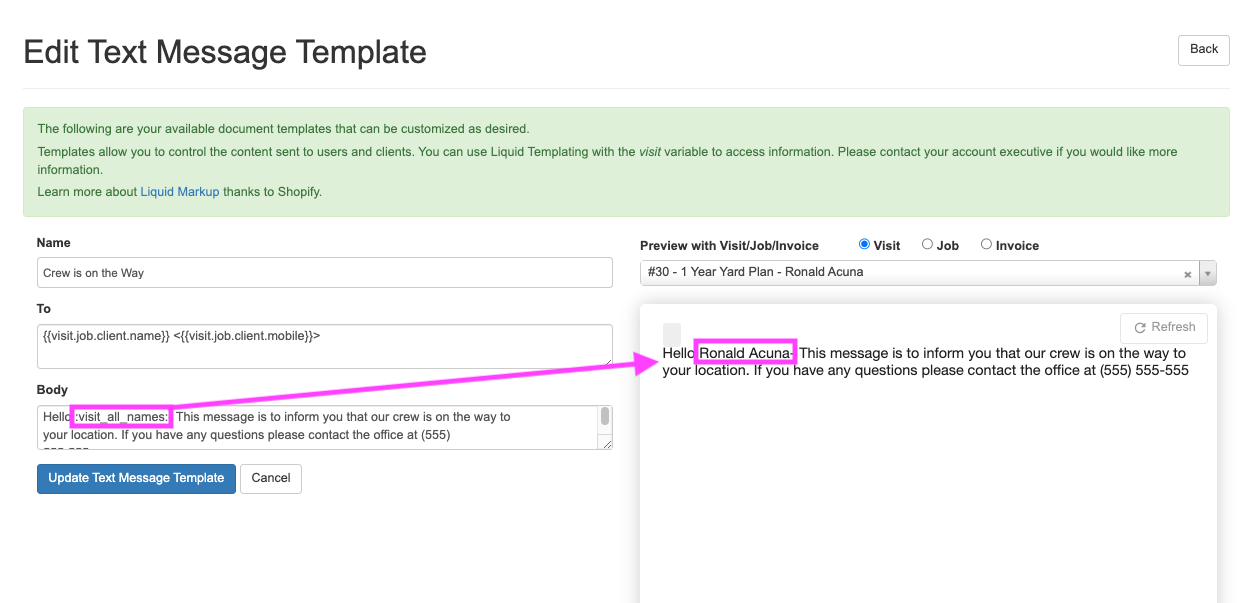Switch preview to Invoice radio option
The height and width of the screenshot is (603, 1248).
click(986, 244)
